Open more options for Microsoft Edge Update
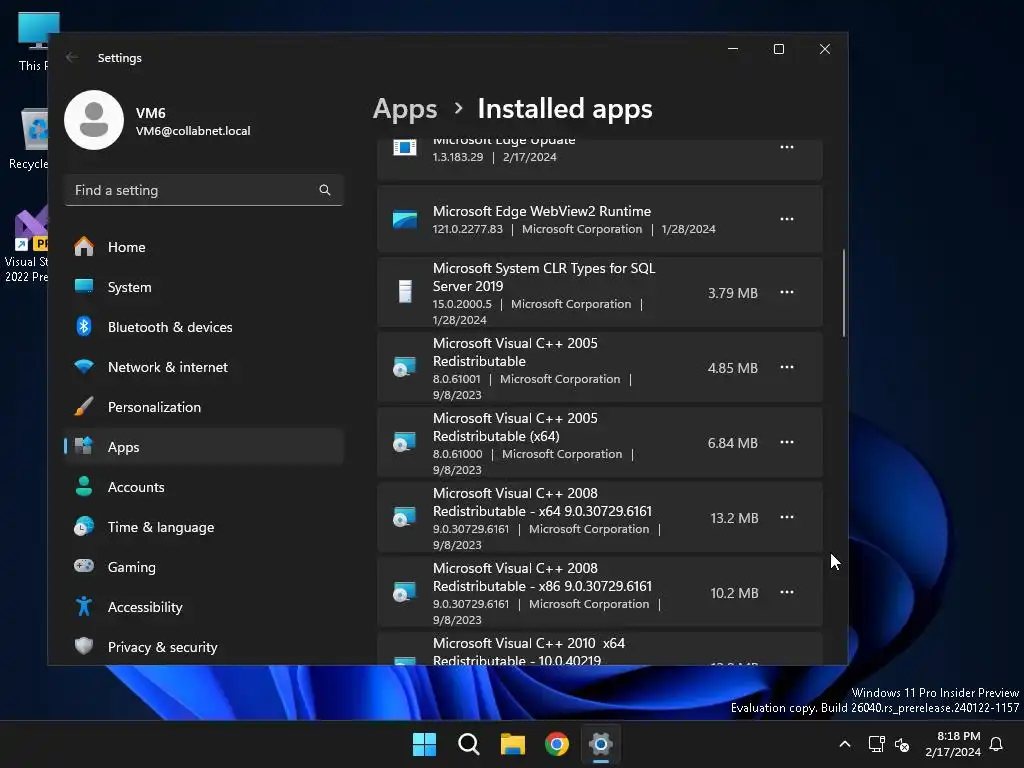 pyautogui.click(x=787, y=148)
